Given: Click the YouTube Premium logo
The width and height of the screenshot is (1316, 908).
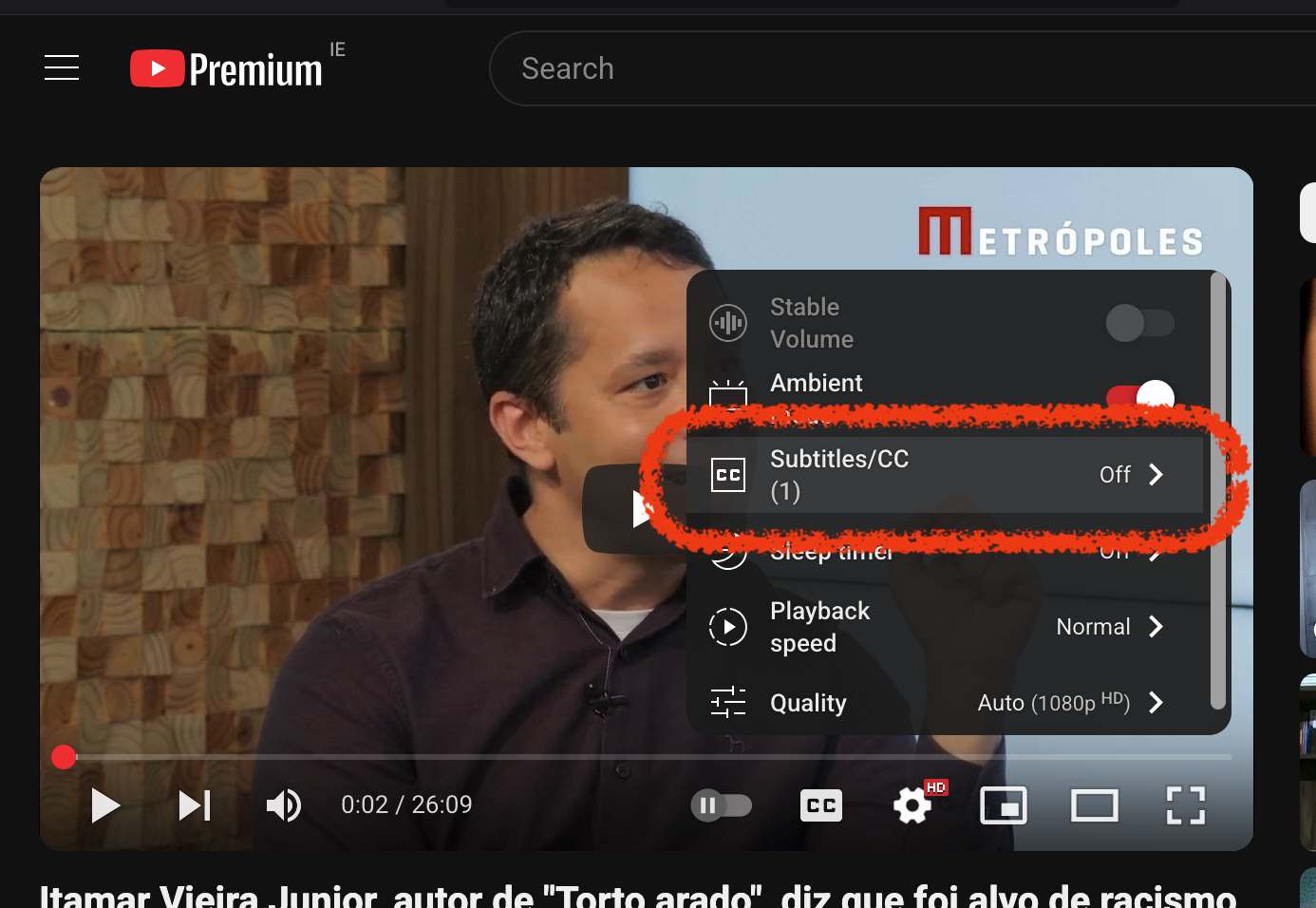Looking at the screenshot, I should (228, 67).
